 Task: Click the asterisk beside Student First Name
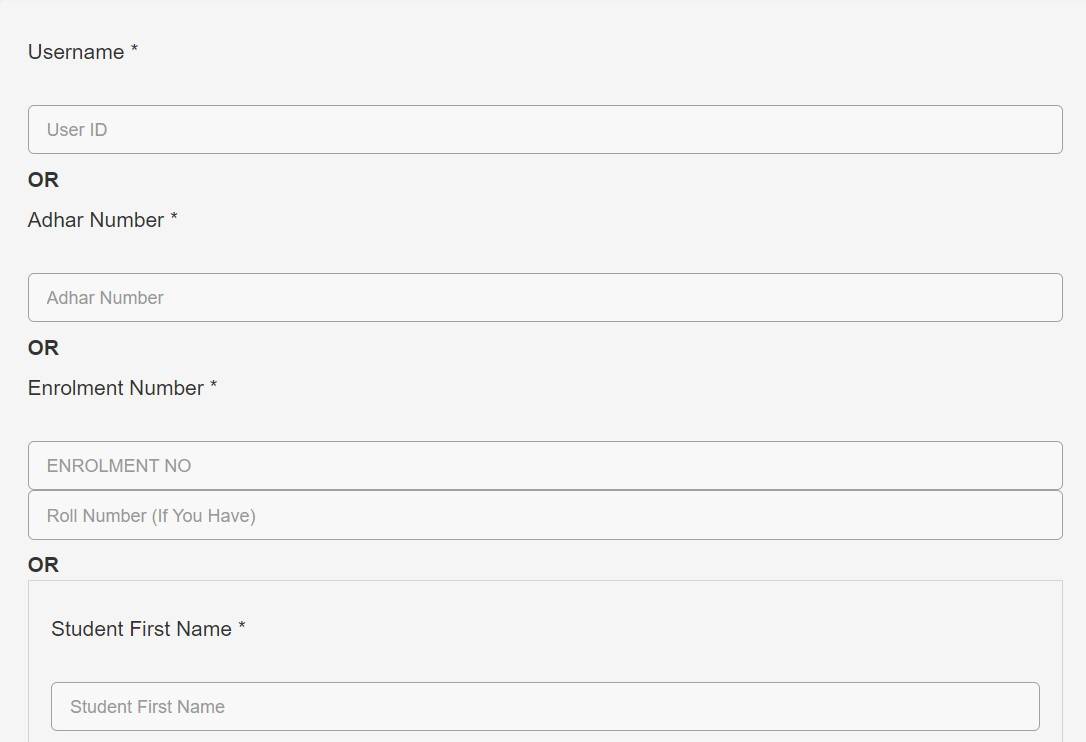pyautogui.click(x=241, y=627)
